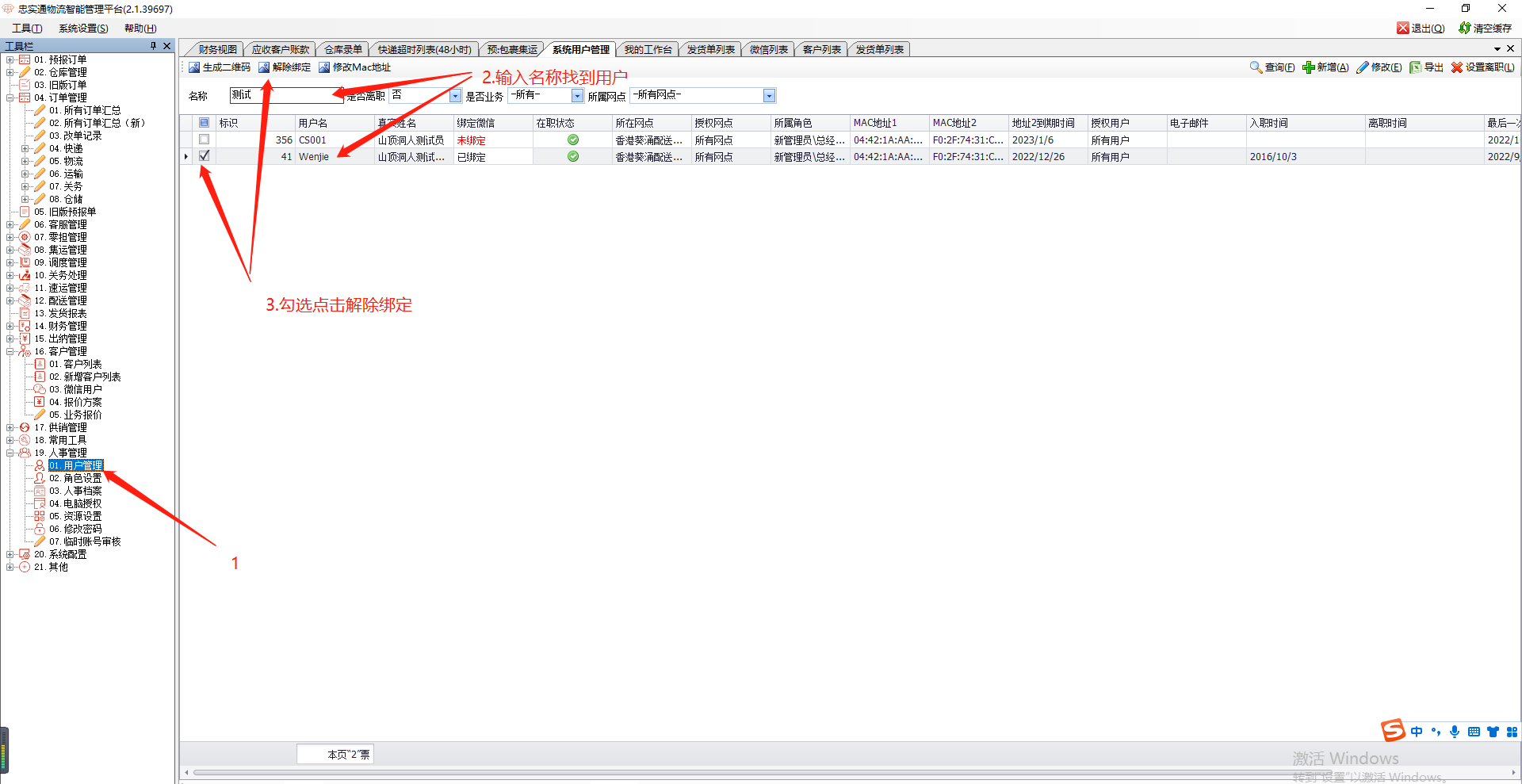Uncheck the Wenjie row checkbox
The width and height of the screenshot is (1522, 784).
[x=205, y=156]
